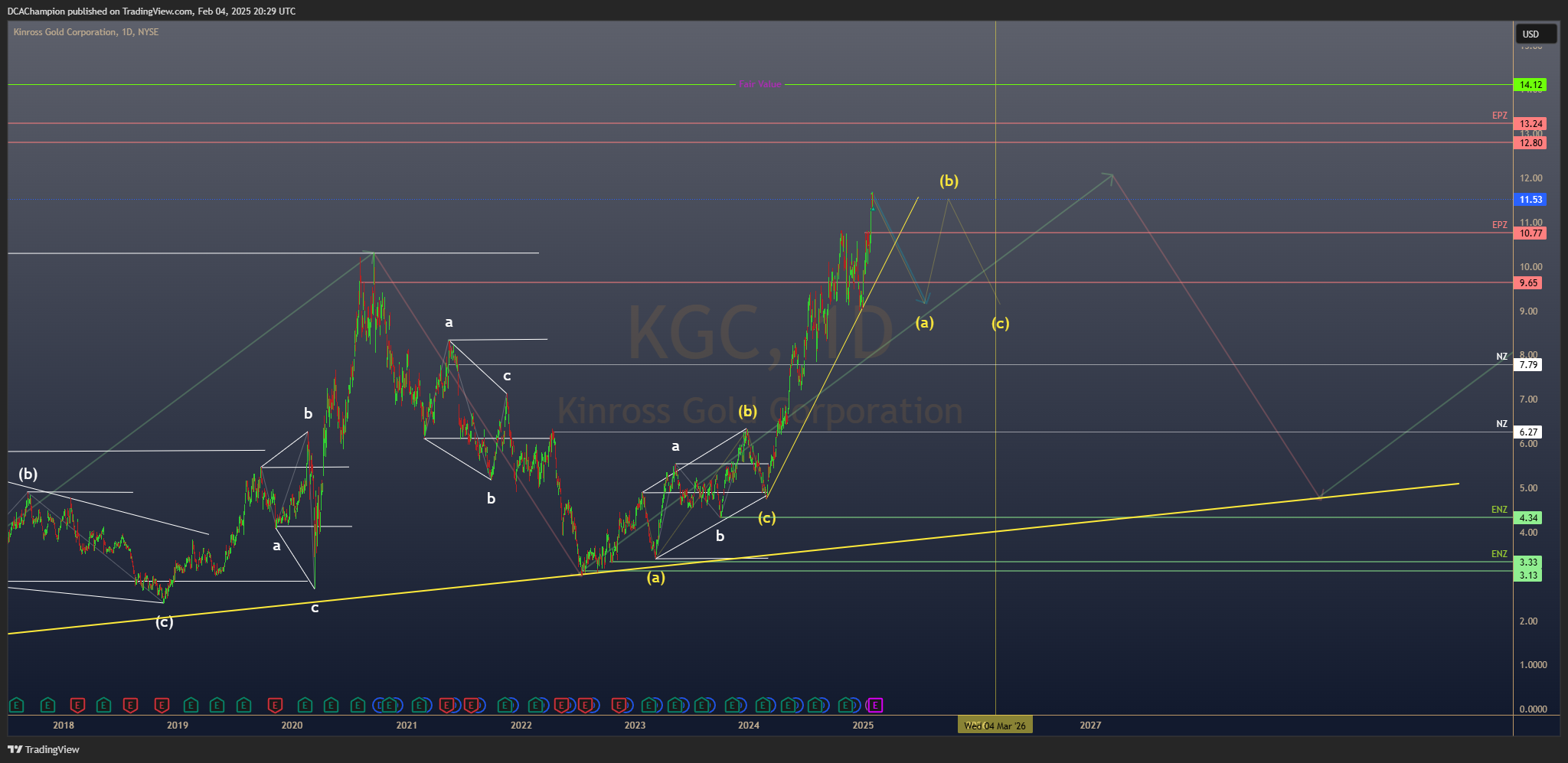This screenshot has width=1568, height=763.
Task: Click the 12.80 price label
Action: tap(1530, 143)
